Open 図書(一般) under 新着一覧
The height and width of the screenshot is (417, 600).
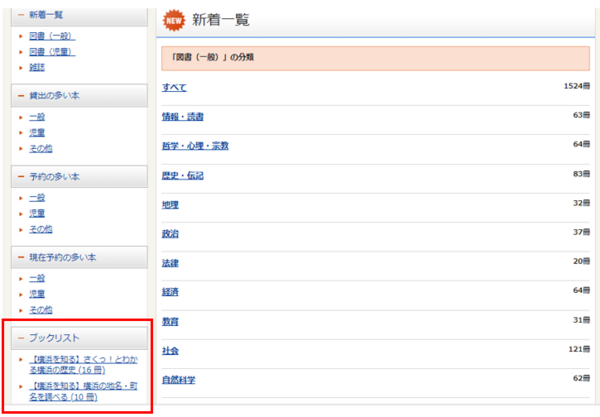pos(51,36)
